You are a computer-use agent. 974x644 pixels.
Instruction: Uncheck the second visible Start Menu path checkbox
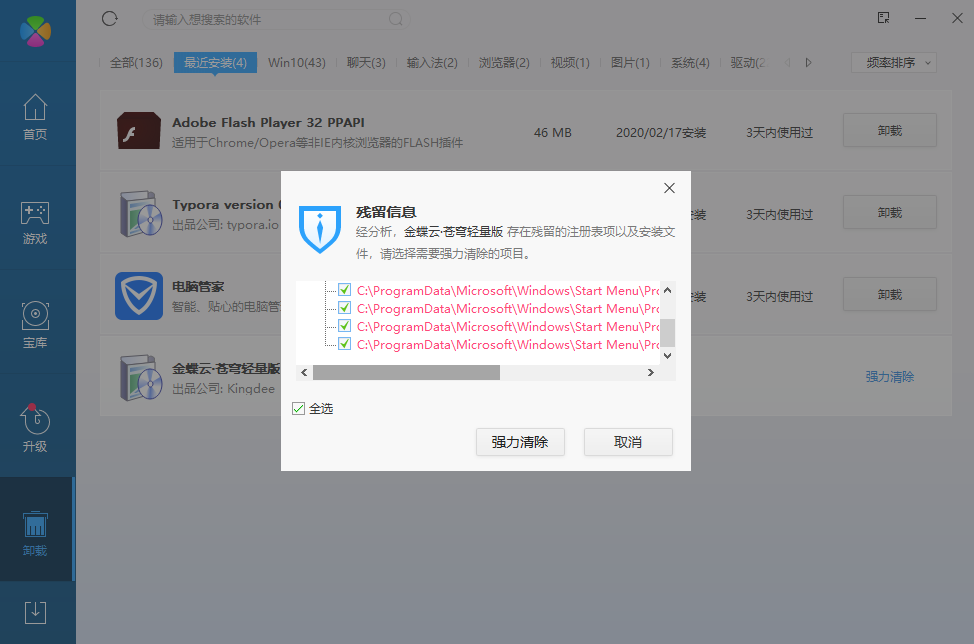pyautogui.click(x=344, y=307)
